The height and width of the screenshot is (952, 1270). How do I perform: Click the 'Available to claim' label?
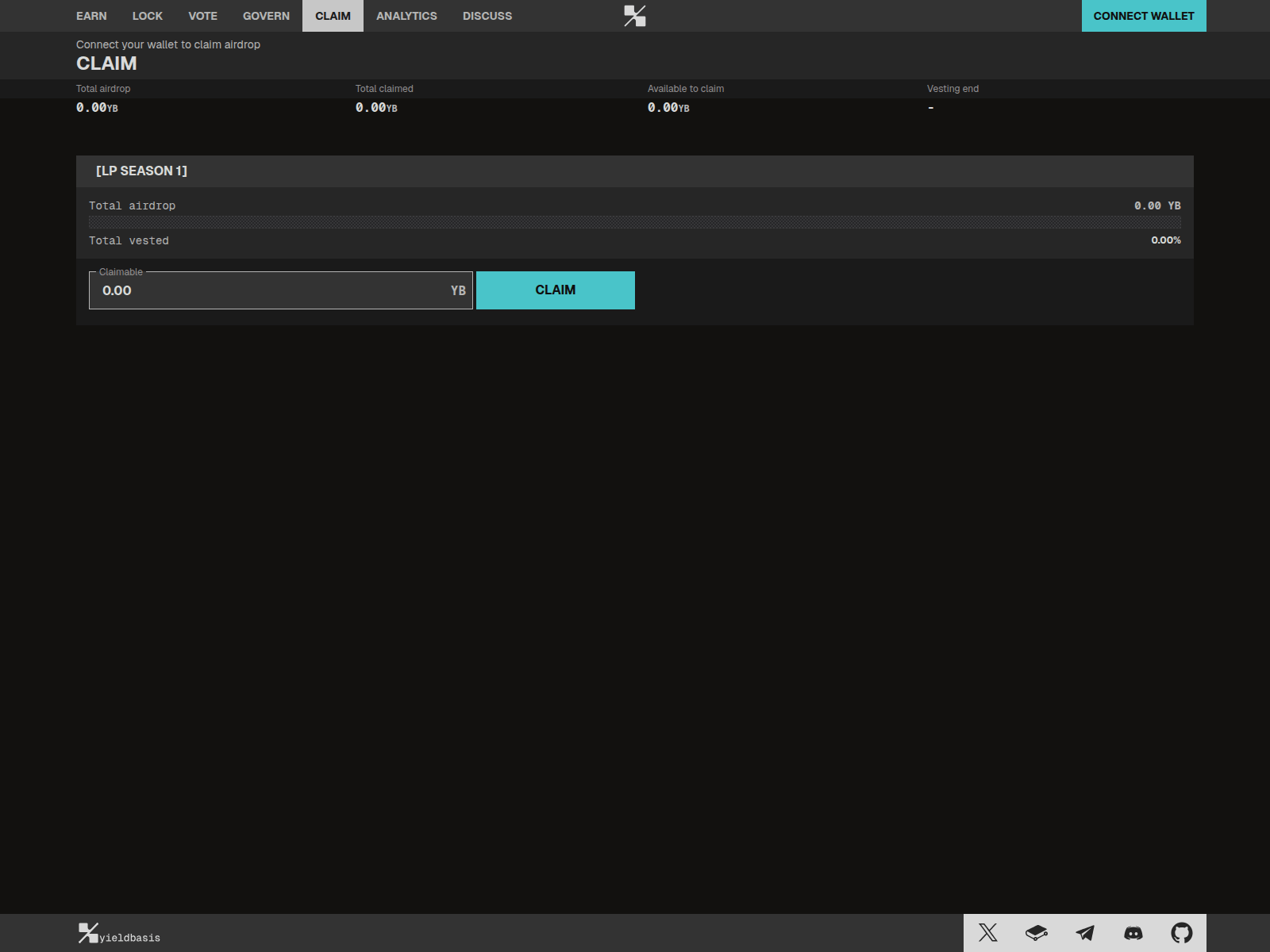686,89
